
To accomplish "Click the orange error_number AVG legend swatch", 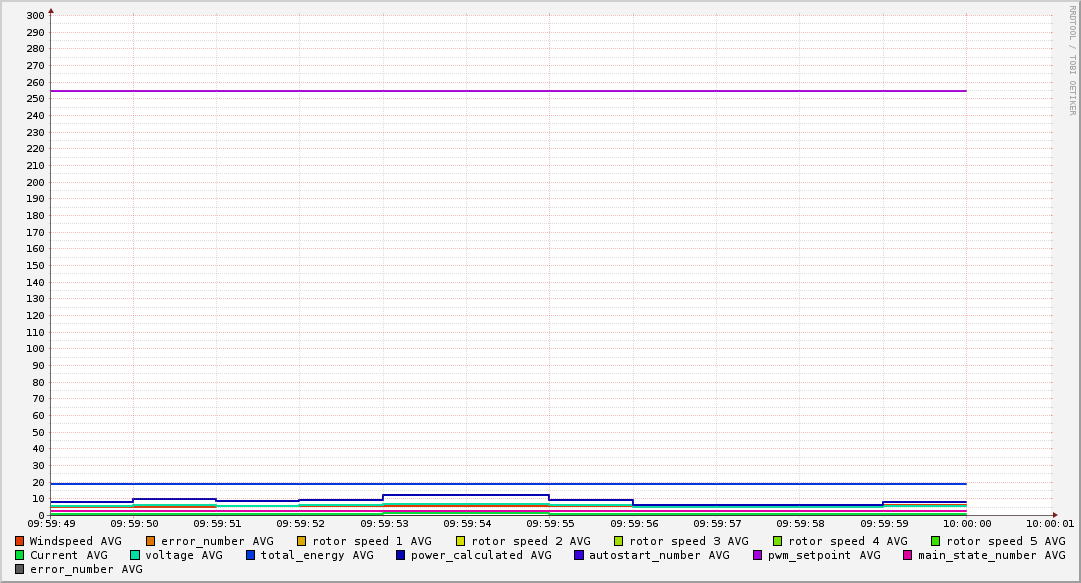I will [150, 541].
